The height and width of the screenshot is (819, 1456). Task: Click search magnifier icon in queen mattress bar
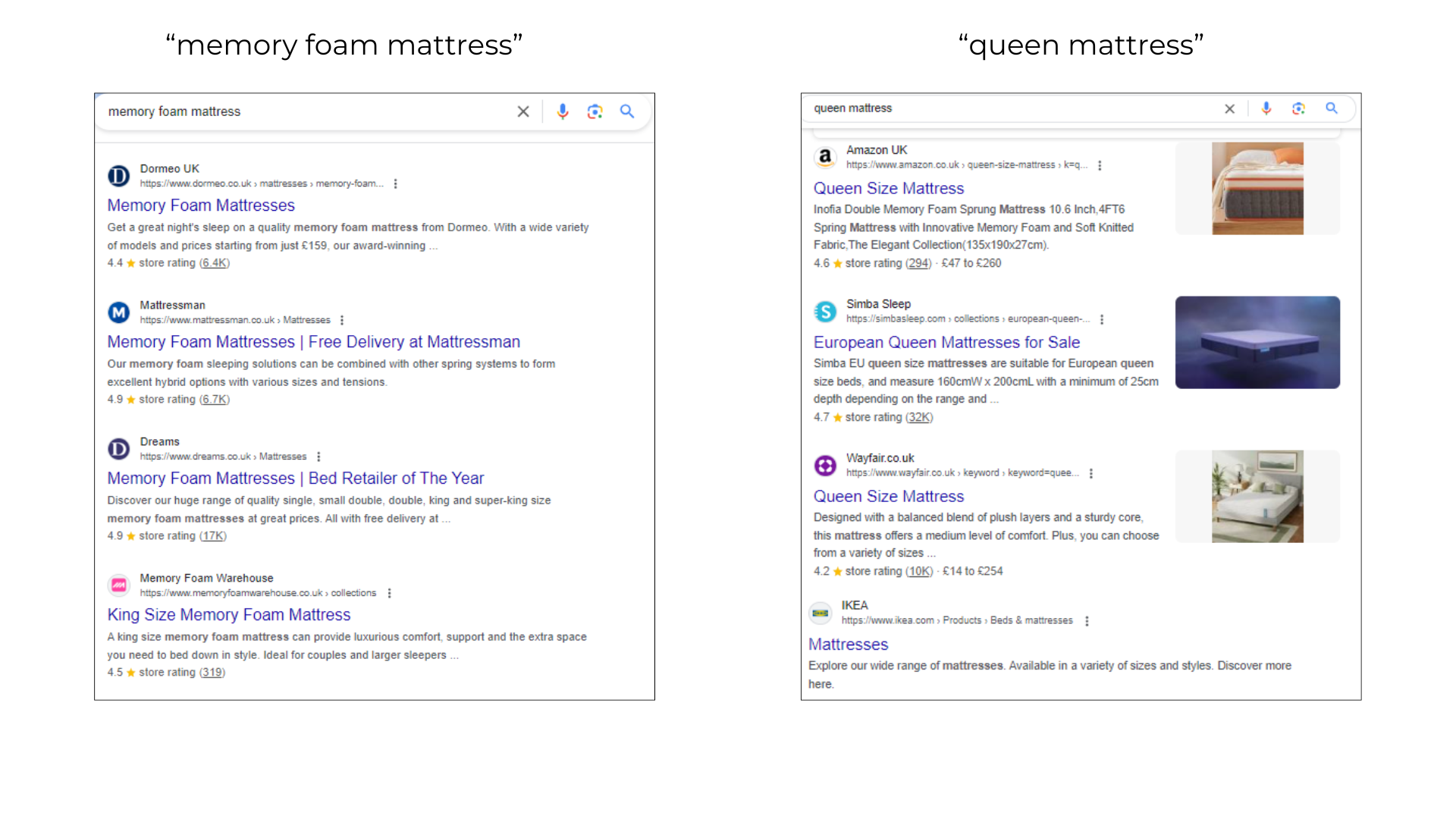1332,108
